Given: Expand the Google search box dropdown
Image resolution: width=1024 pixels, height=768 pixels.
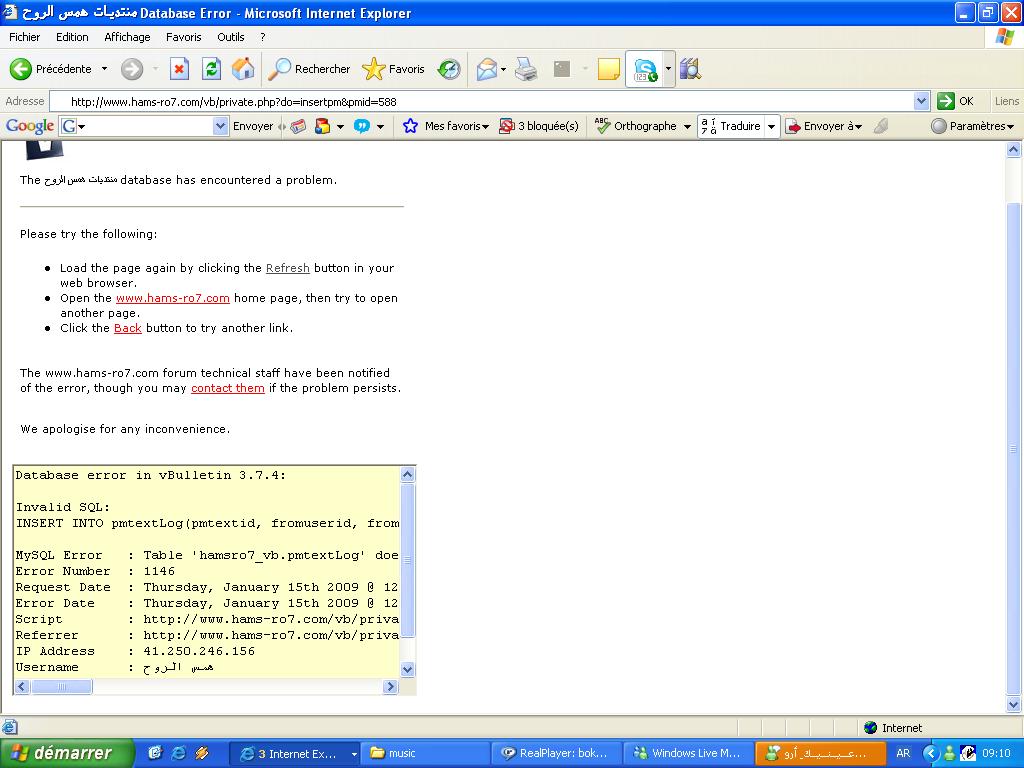Looking at the screenshot, I should (x=221, y=126).
